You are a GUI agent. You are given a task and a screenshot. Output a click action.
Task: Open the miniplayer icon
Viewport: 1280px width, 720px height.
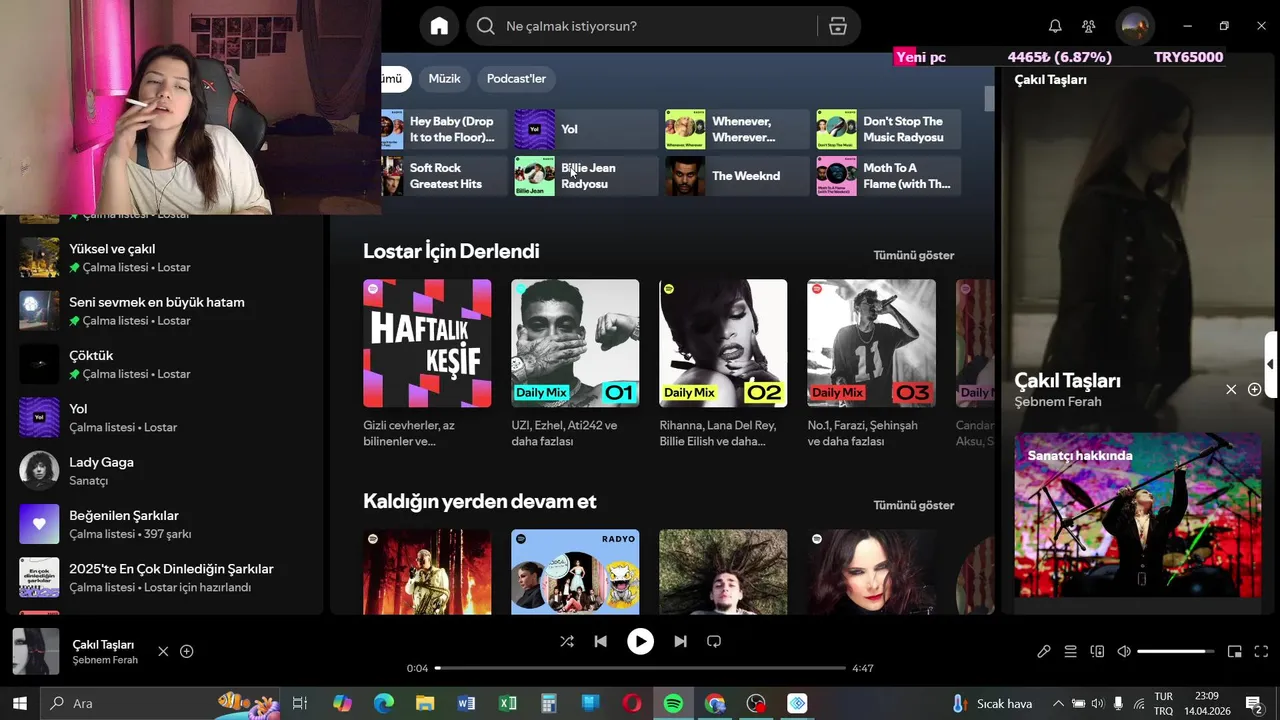pyautogui.click(x=1235, y=651)
